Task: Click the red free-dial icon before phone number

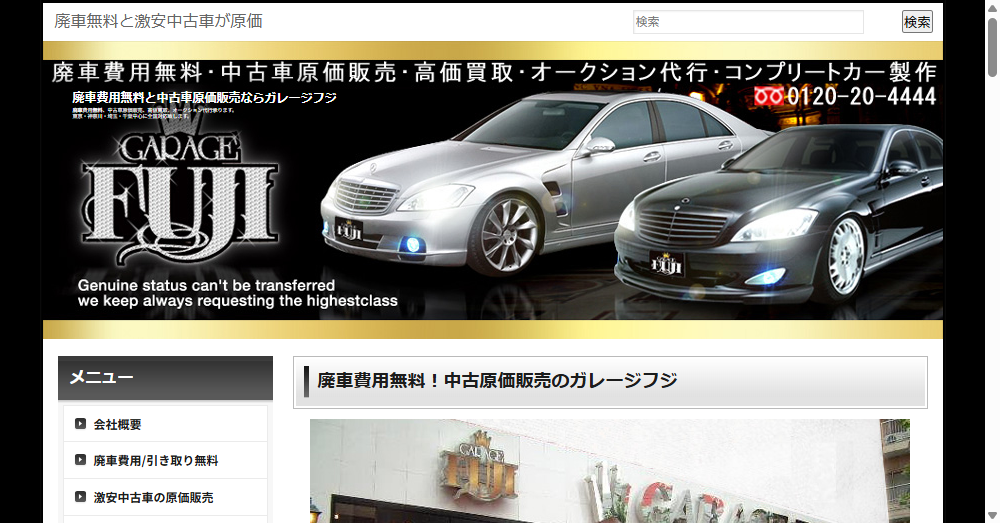Action: point(769,97)
